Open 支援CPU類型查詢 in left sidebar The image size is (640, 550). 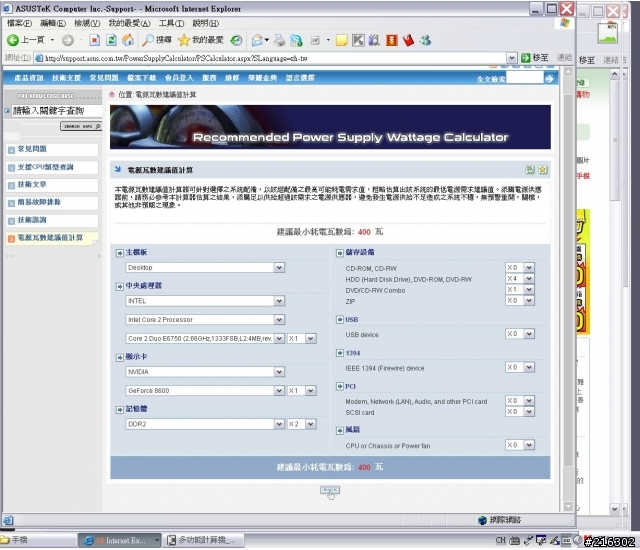[46, 167]
